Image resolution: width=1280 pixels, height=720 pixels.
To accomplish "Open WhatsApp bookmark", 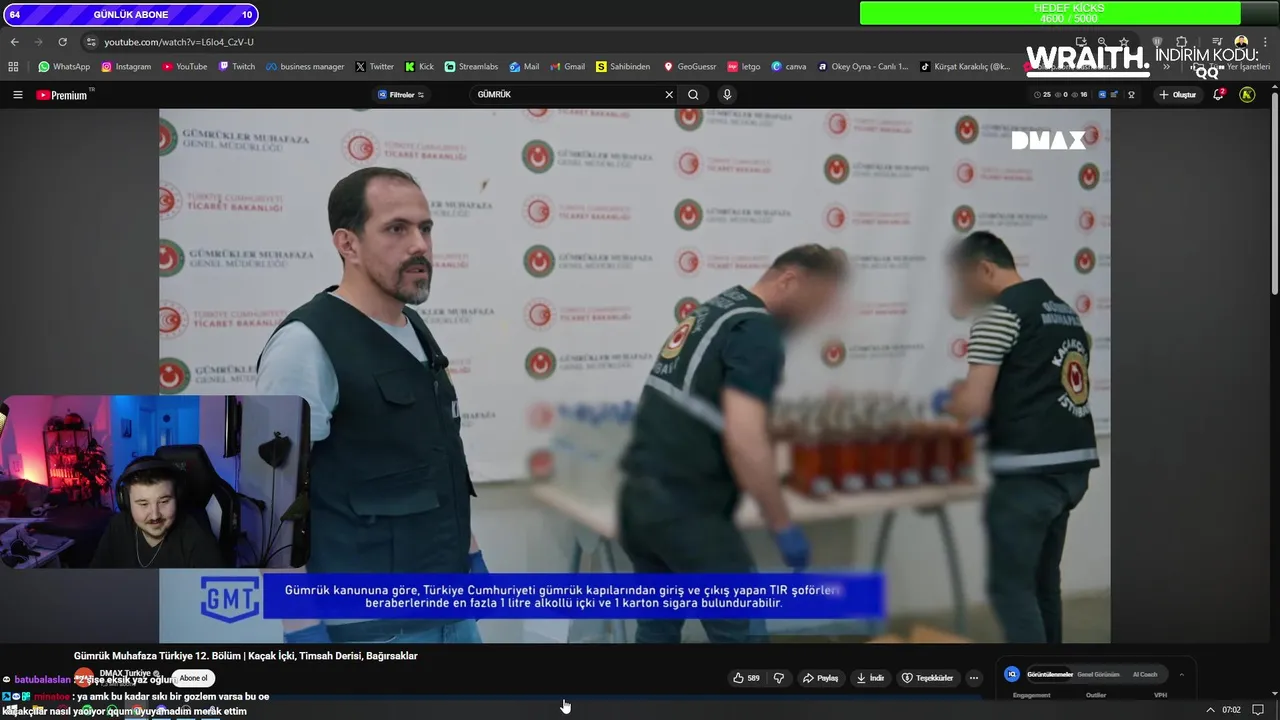I will coord(64,67).
